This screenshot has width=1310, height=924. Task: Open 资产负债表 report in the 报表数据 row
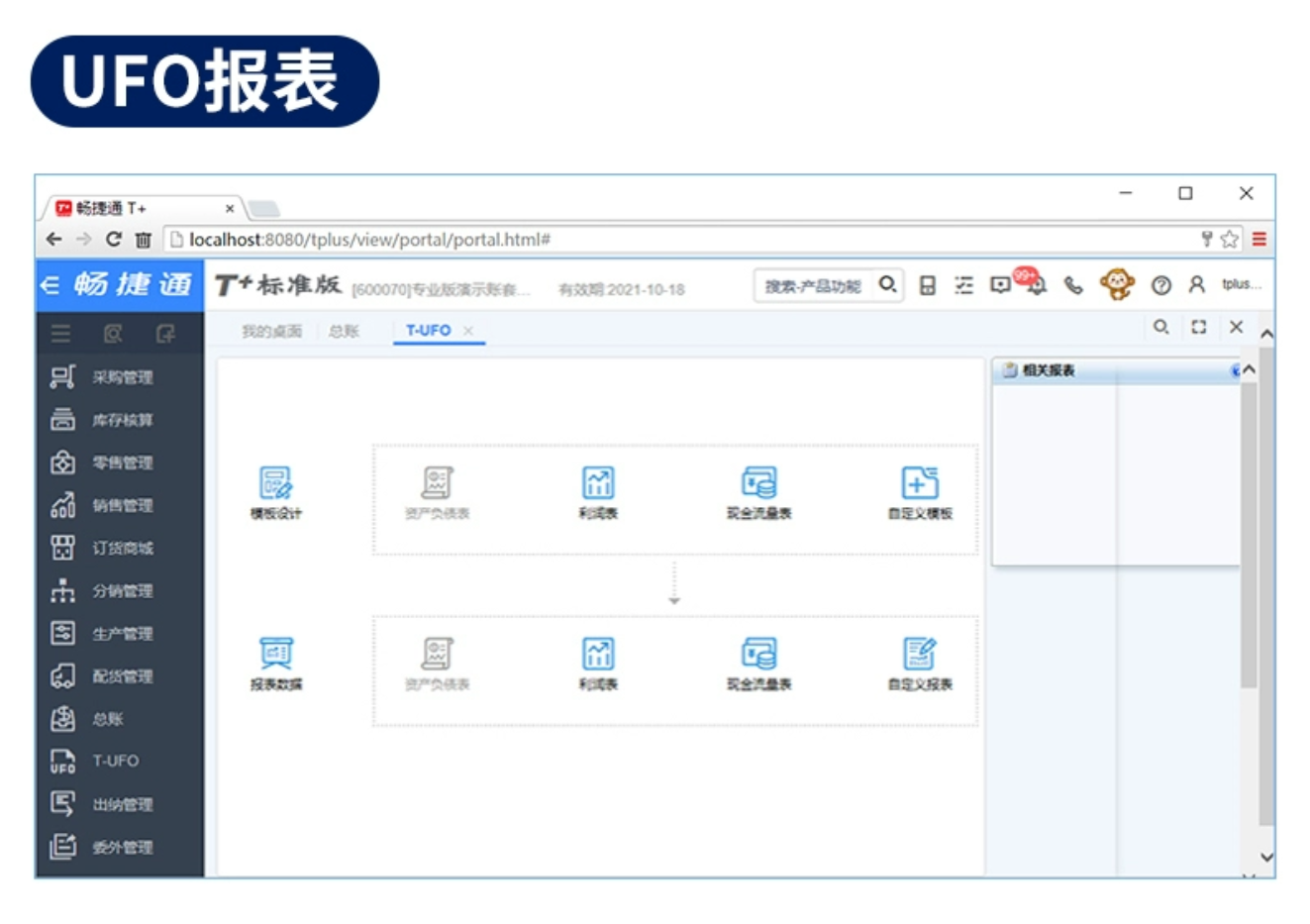pyautogui.click(x=437, y=664)
